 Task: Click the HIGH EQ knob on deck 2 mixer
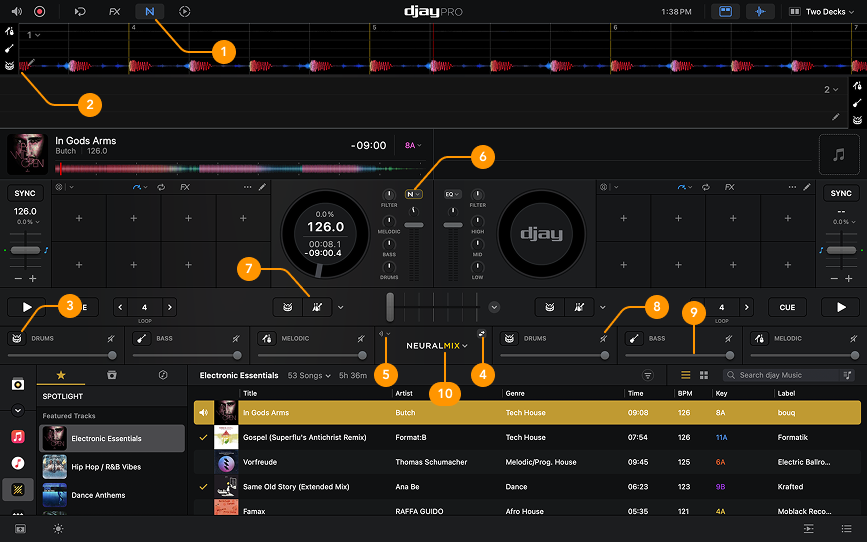point(477,221)
